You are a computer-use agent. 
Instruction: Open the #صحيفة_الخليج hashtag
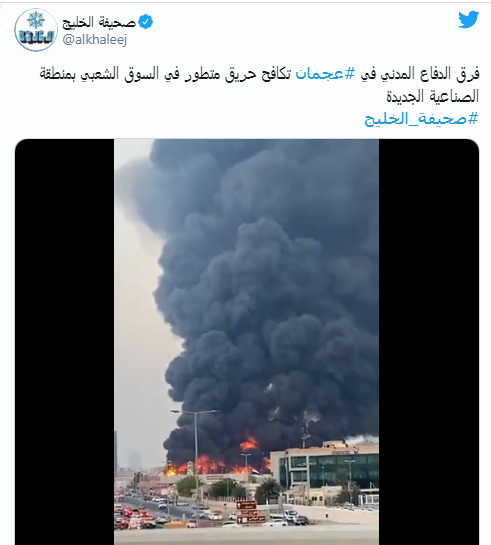[422, 119]
